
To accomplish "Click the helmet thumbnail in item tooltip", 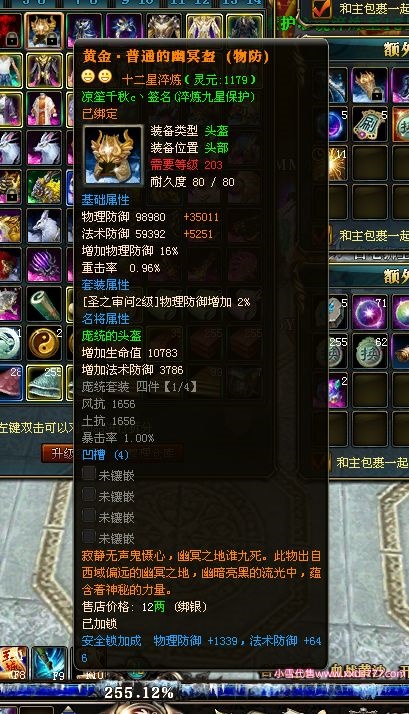I will pos(113,156).
